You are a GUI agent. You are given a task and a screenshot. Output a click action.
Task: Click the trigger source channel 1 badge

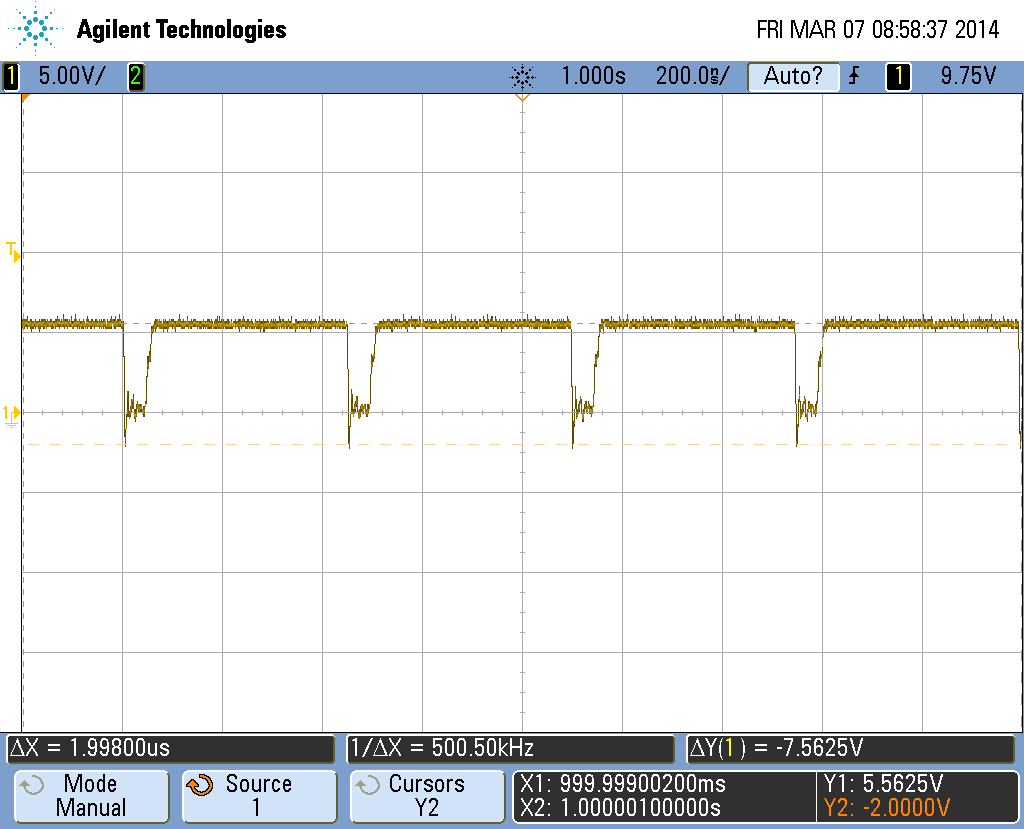tap(898, 76)
